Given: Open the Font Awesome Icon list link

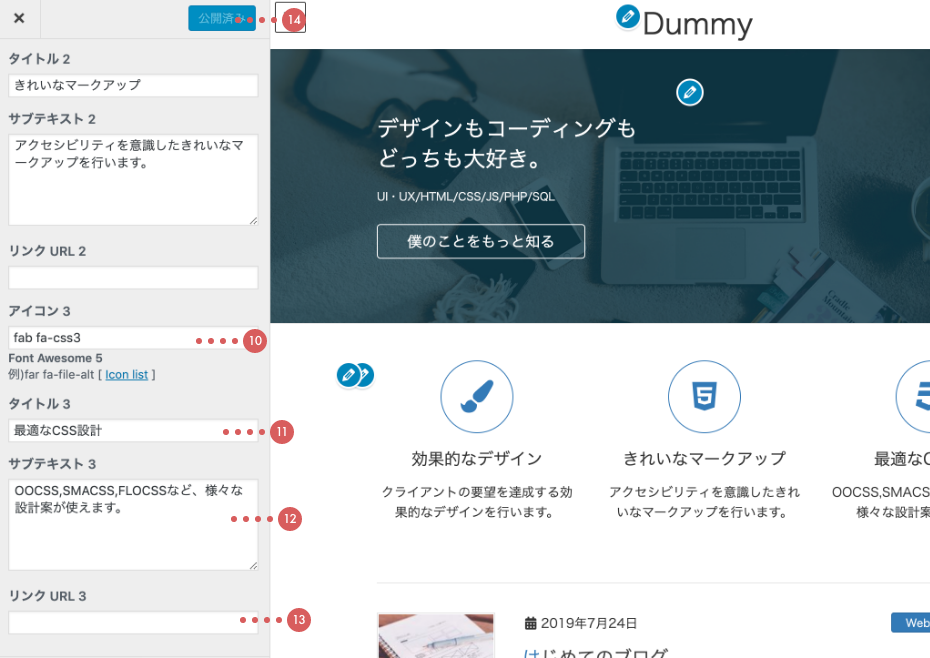Looking at the screenshot, I should pyautogui.click(x=127, y=374).
